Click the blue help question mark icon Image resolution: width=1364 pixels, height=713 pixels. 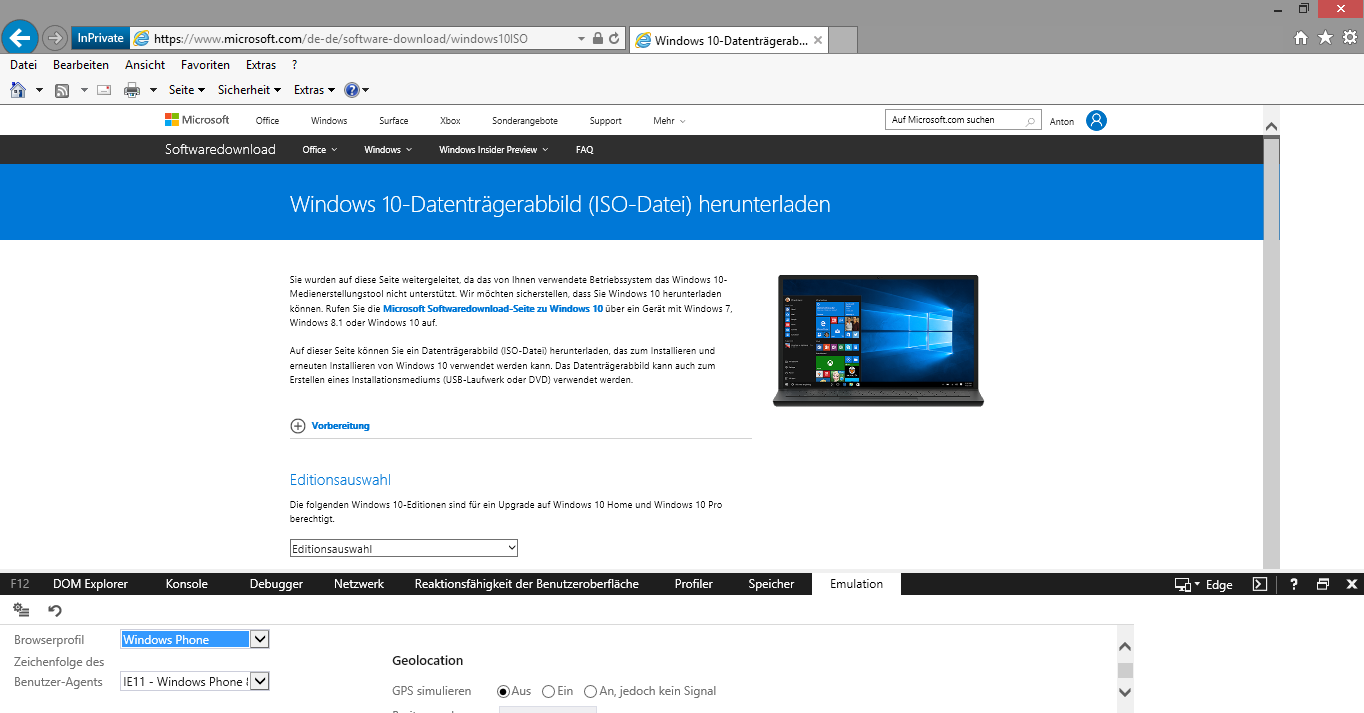(351, 90)
